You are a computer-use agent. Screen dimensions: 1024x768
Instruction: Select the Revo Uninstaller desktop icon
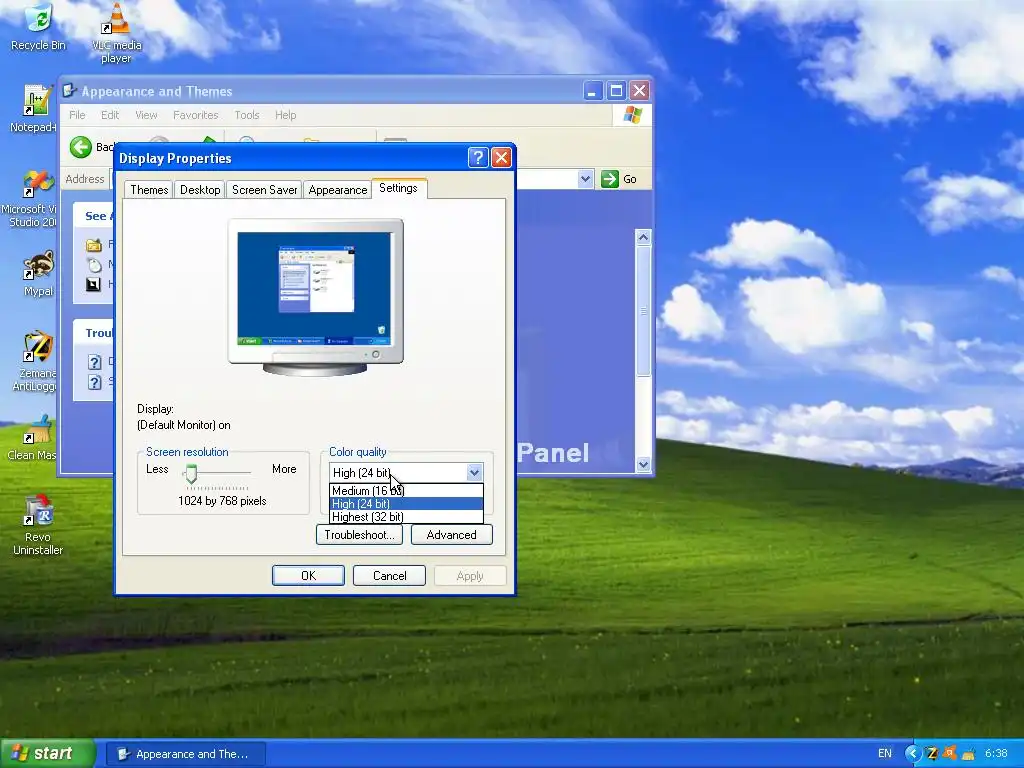(38, 525)
